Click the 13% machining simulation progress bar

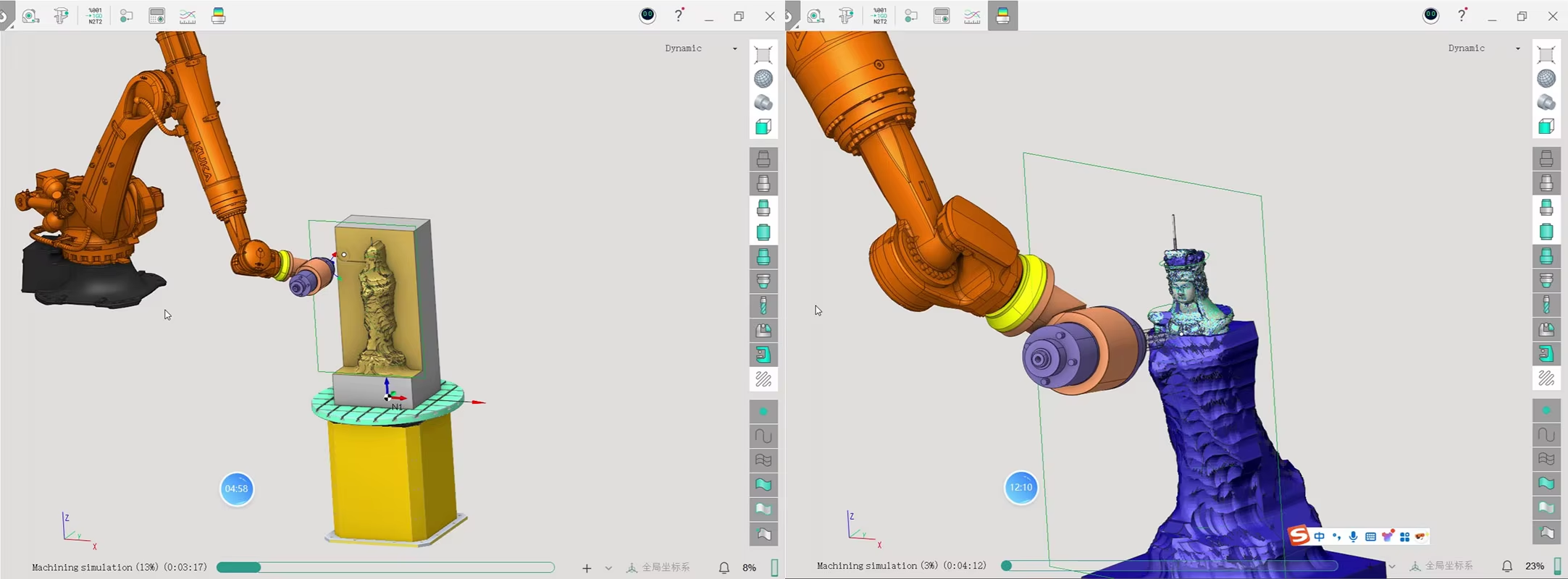click(x=385, y=567)
